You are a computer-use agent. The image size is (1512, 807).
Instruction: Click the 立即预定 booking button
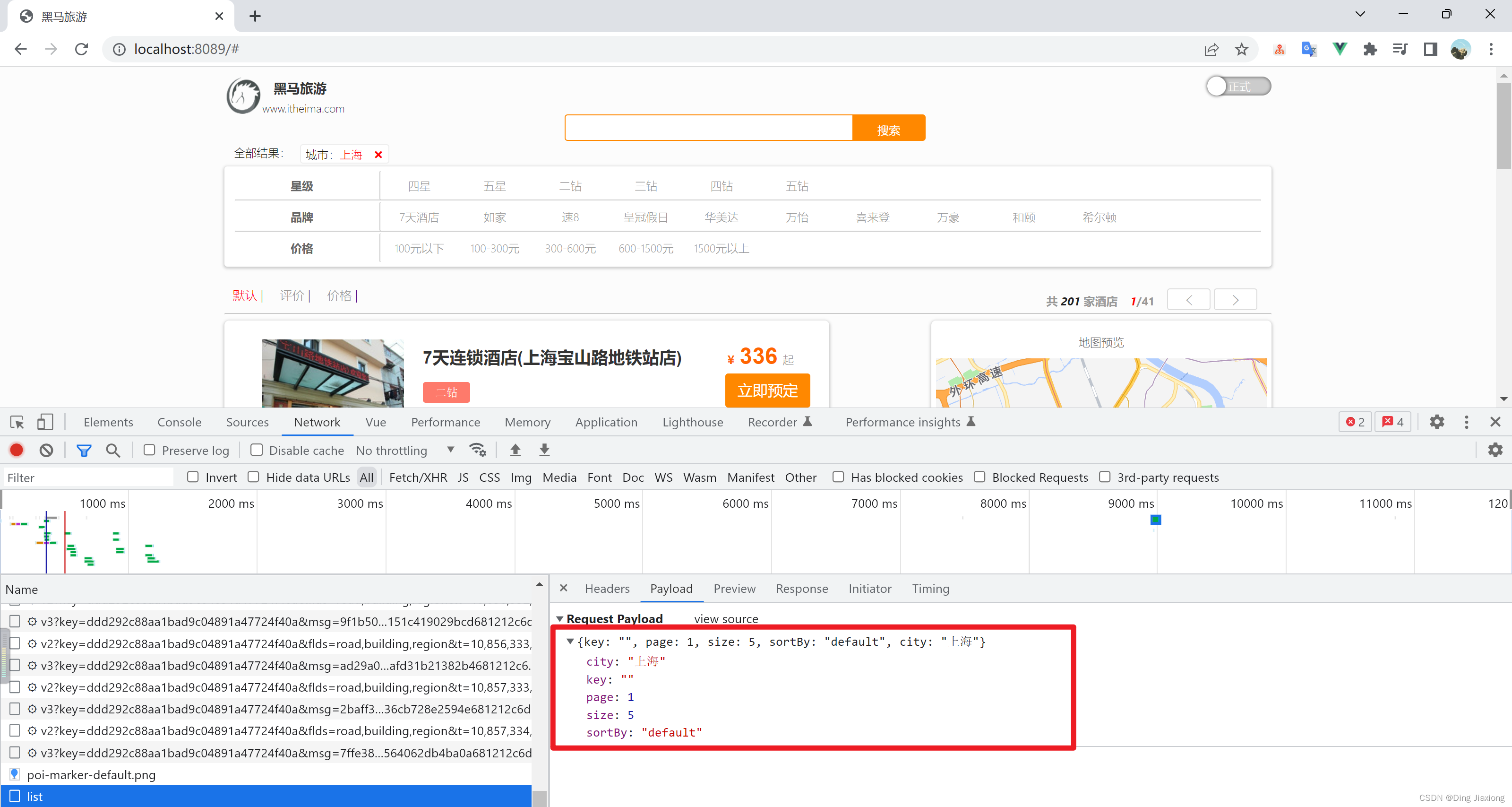(768, 390)
